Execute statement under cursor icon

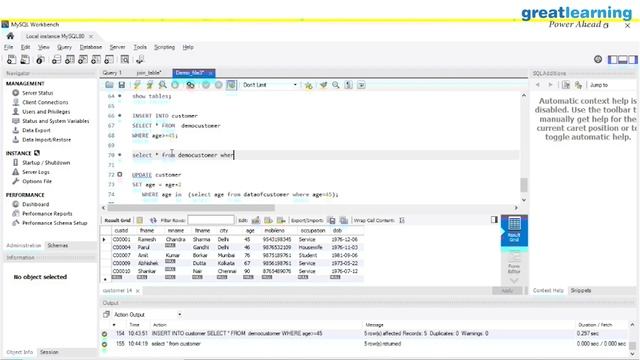coord(149,85)
